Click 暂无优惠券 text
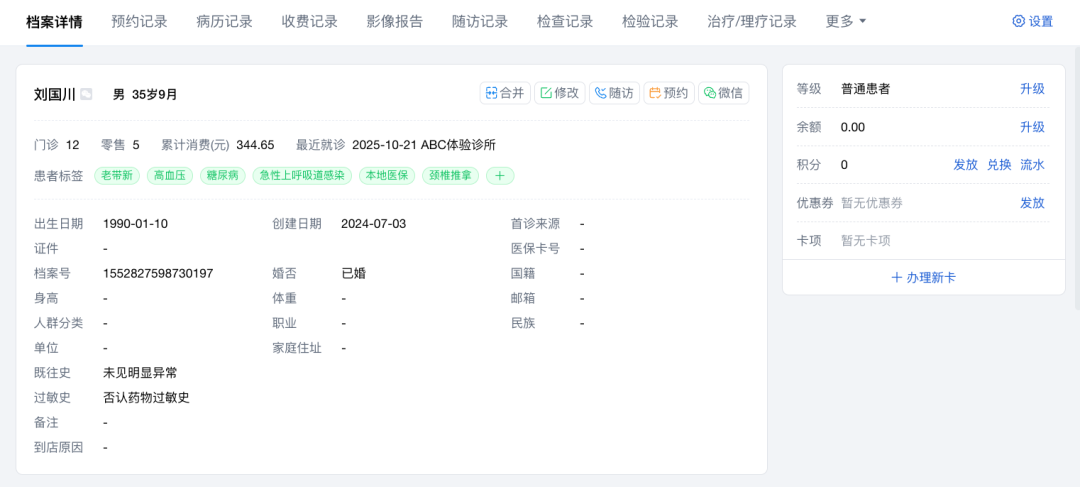Viewport: 1080px width, 487px height. click(871, 203)
